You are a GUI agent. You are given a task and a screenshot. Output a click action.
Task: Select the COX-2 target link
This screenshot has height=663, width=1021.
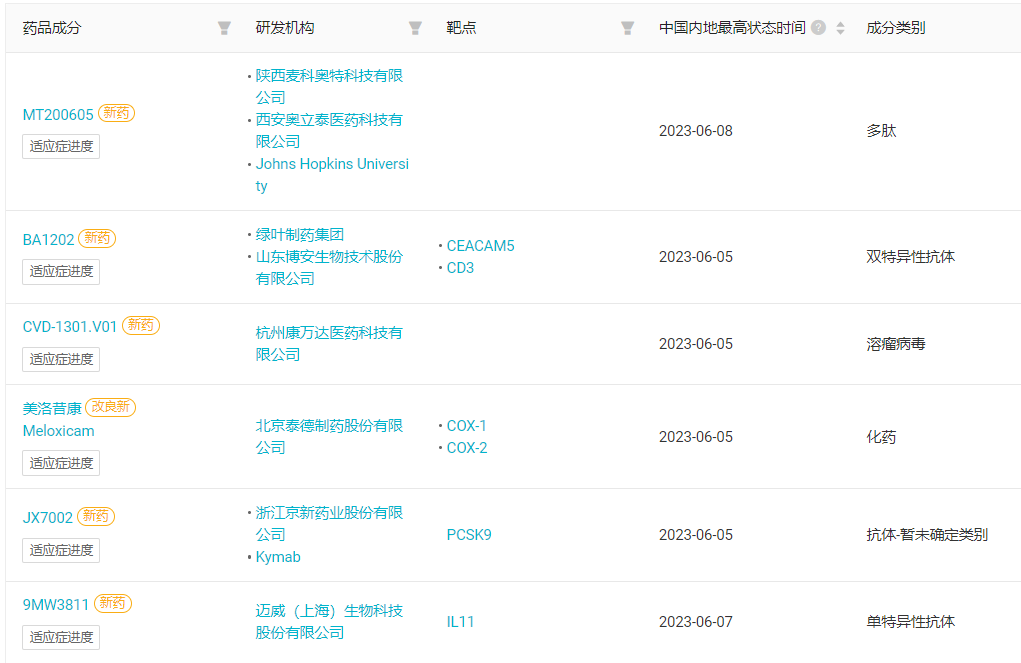pyautogui.click(x=467, y=448)
